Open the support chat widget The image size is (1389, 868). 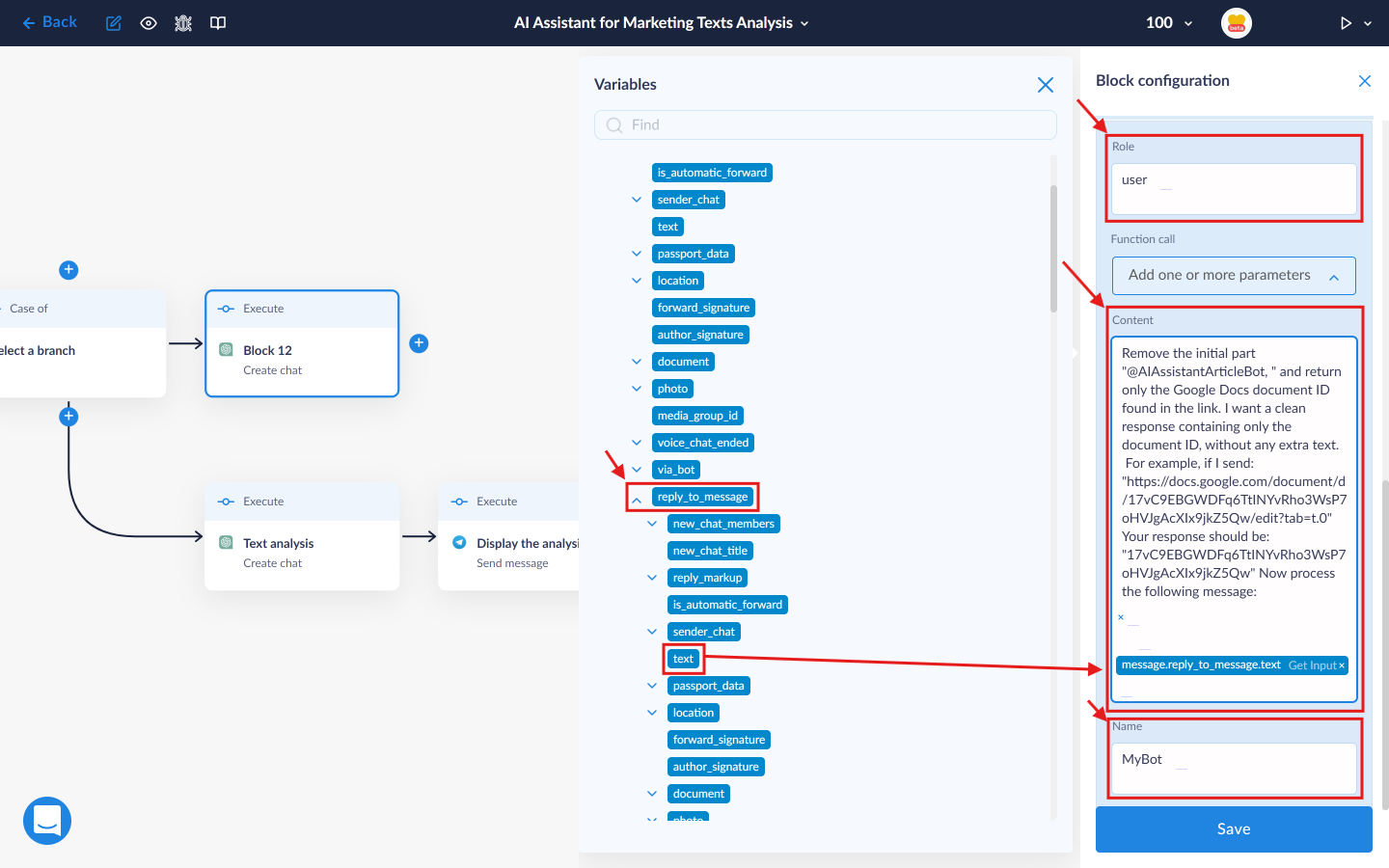coord(47,821)
